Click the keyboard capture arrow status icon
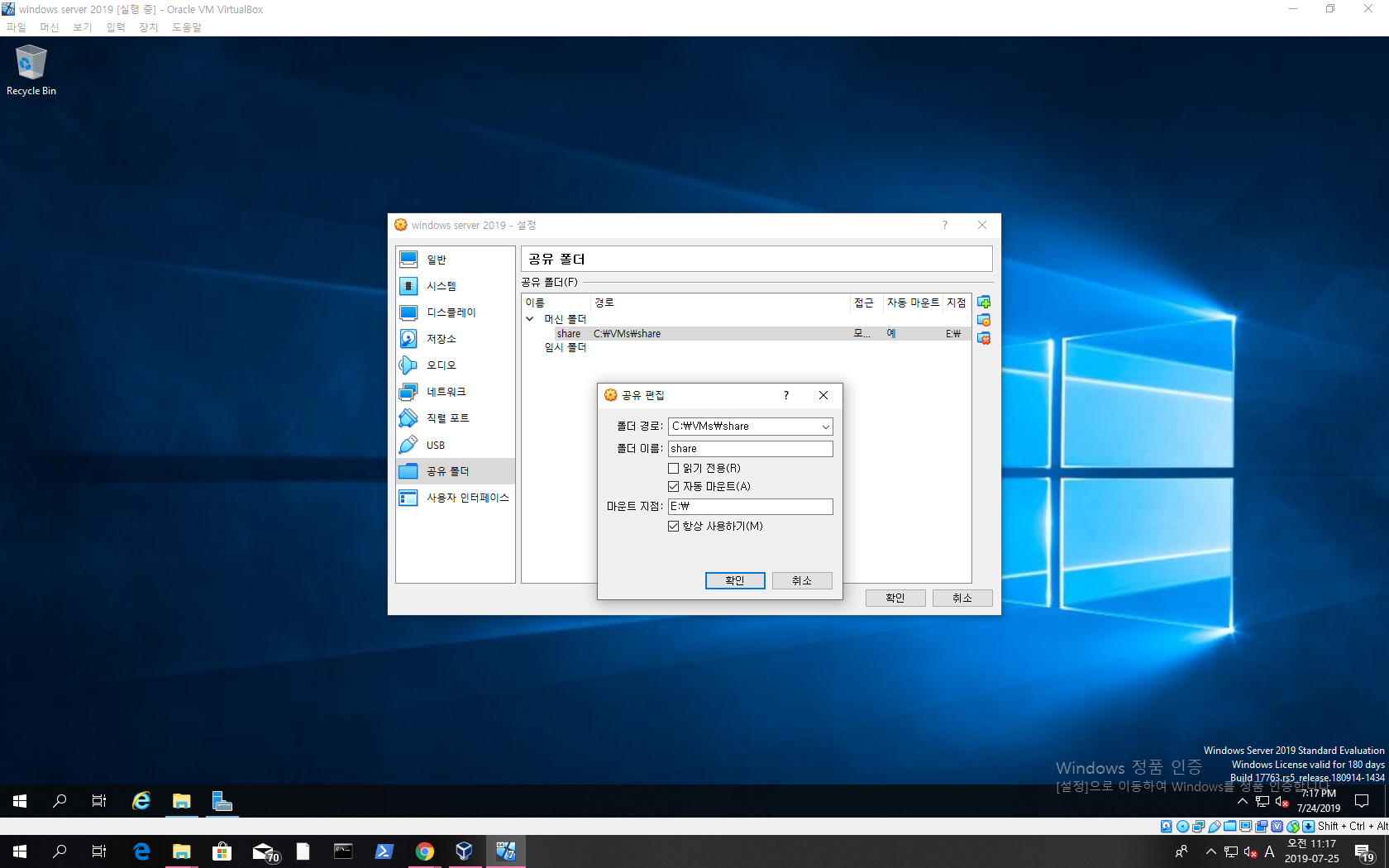 point(1309,827)
